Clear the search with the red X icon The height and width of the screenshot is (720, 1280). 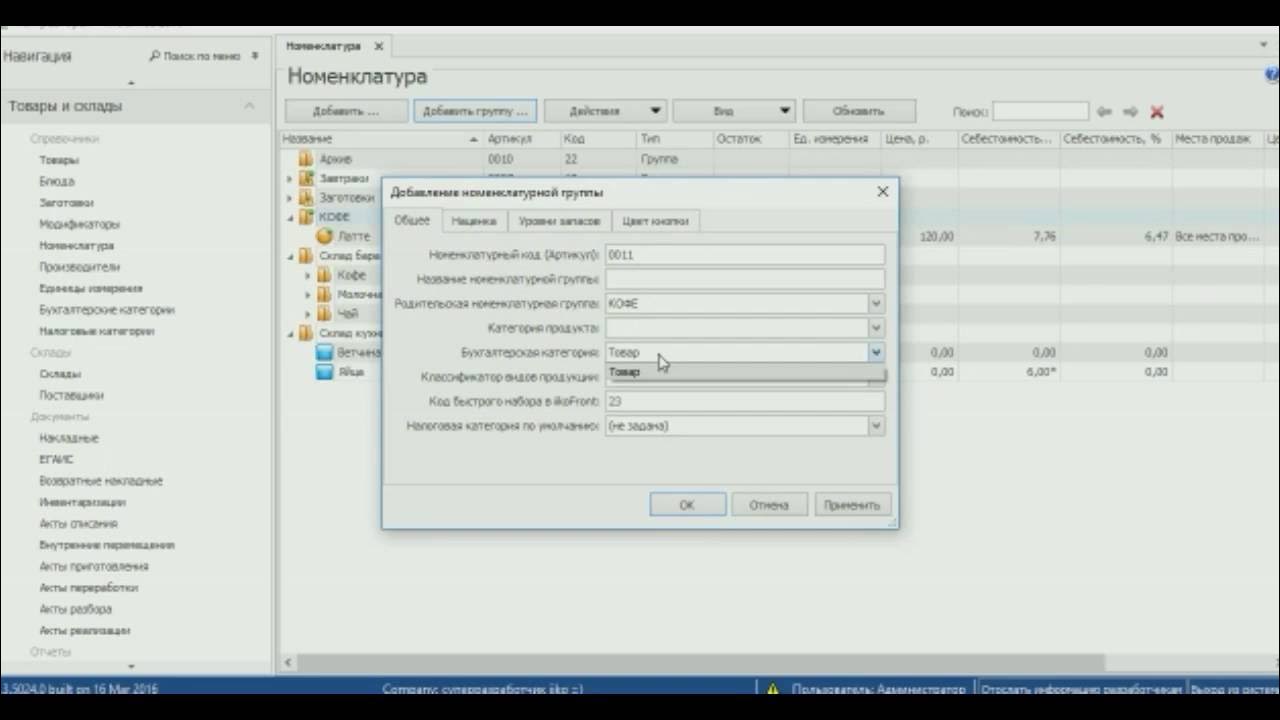point(1157,112)
